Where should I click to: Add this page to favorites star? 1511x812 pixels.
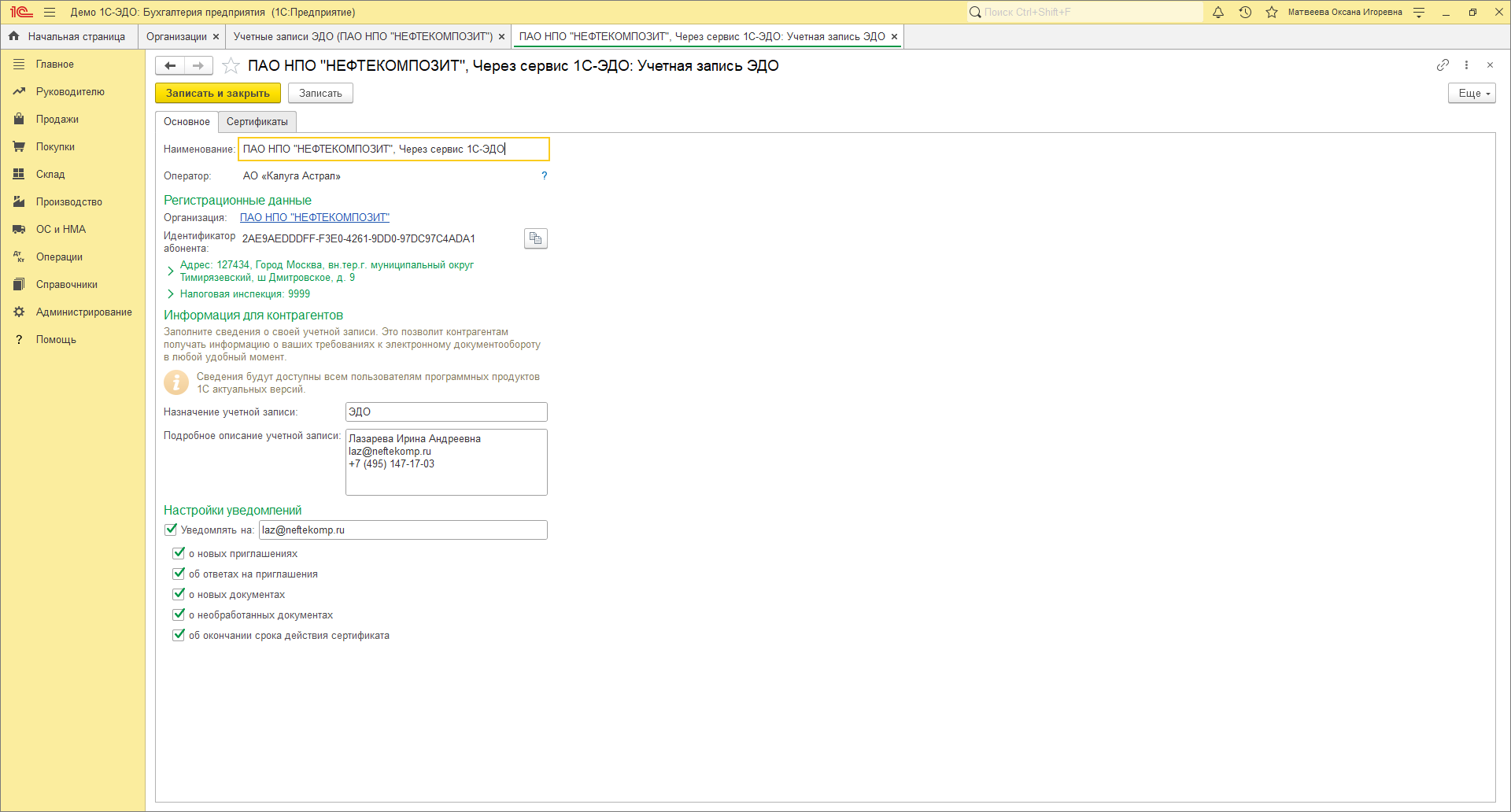tap(231, 66)
